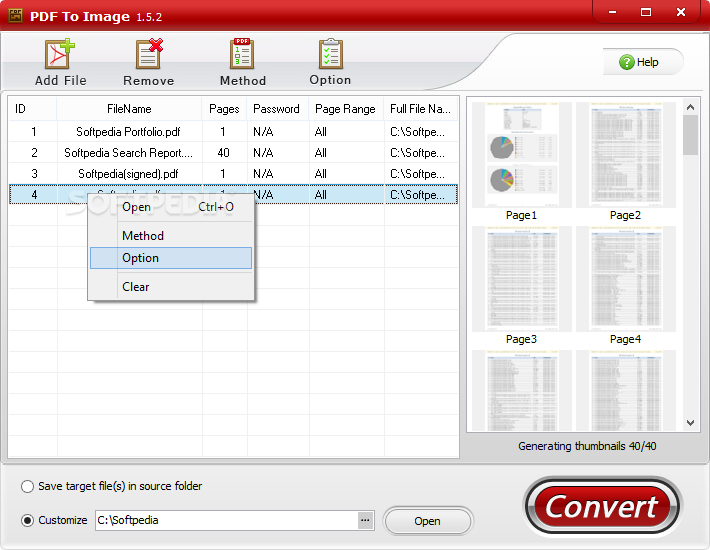Viewport: 710px width, 550px height.
Task: Click the red Convert button
Action: [602, 507]
